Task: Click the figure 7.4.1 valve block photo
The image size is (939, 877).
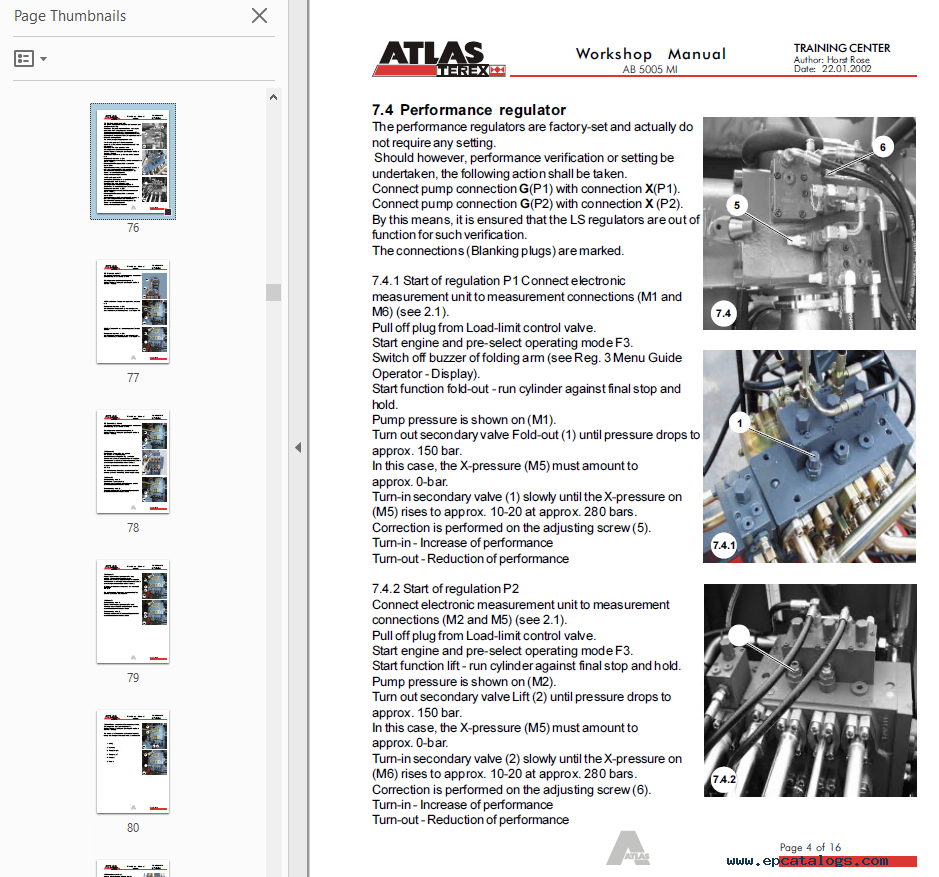Action: [810, 456]
